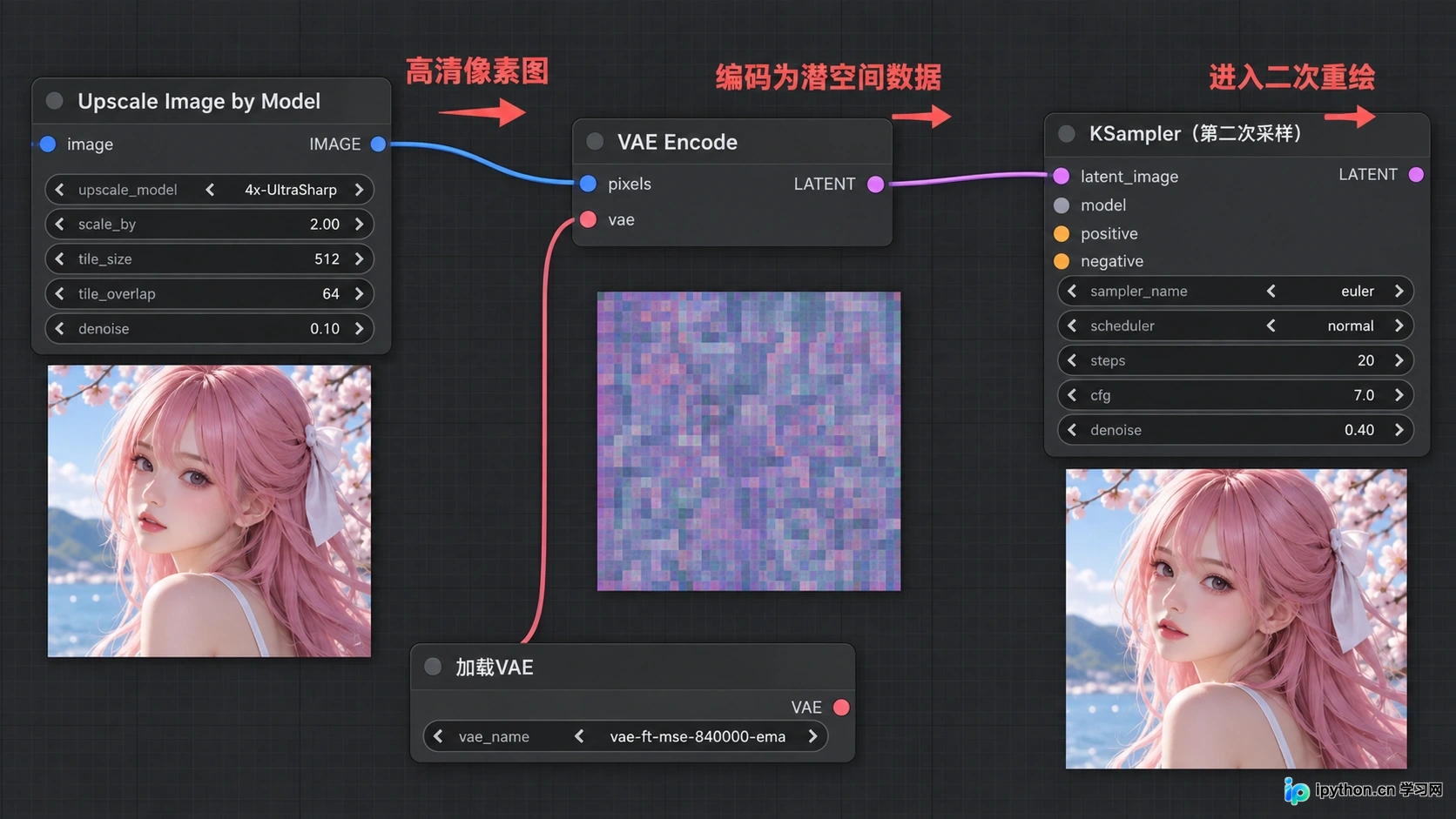Increase scale_by with right arrow
Viewport: 1456px width, 819px height.
359,225
